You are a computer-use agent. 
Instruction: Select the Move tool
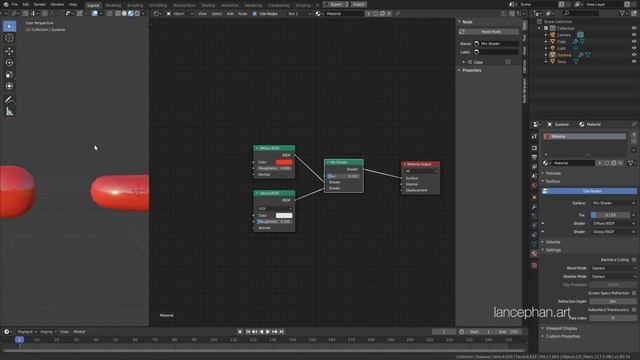(9, 51)
